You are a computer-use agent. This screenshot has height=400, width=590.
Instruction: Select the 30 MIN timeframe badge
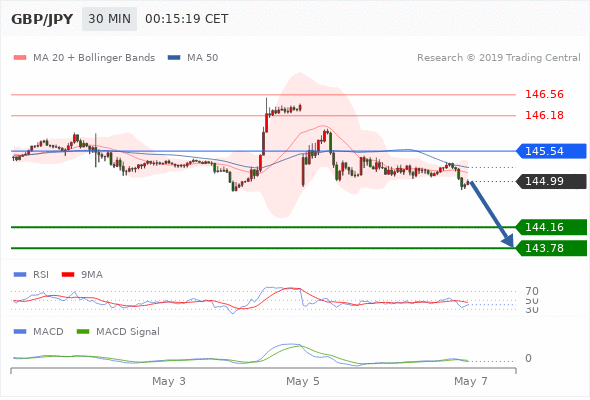(109, 19)
